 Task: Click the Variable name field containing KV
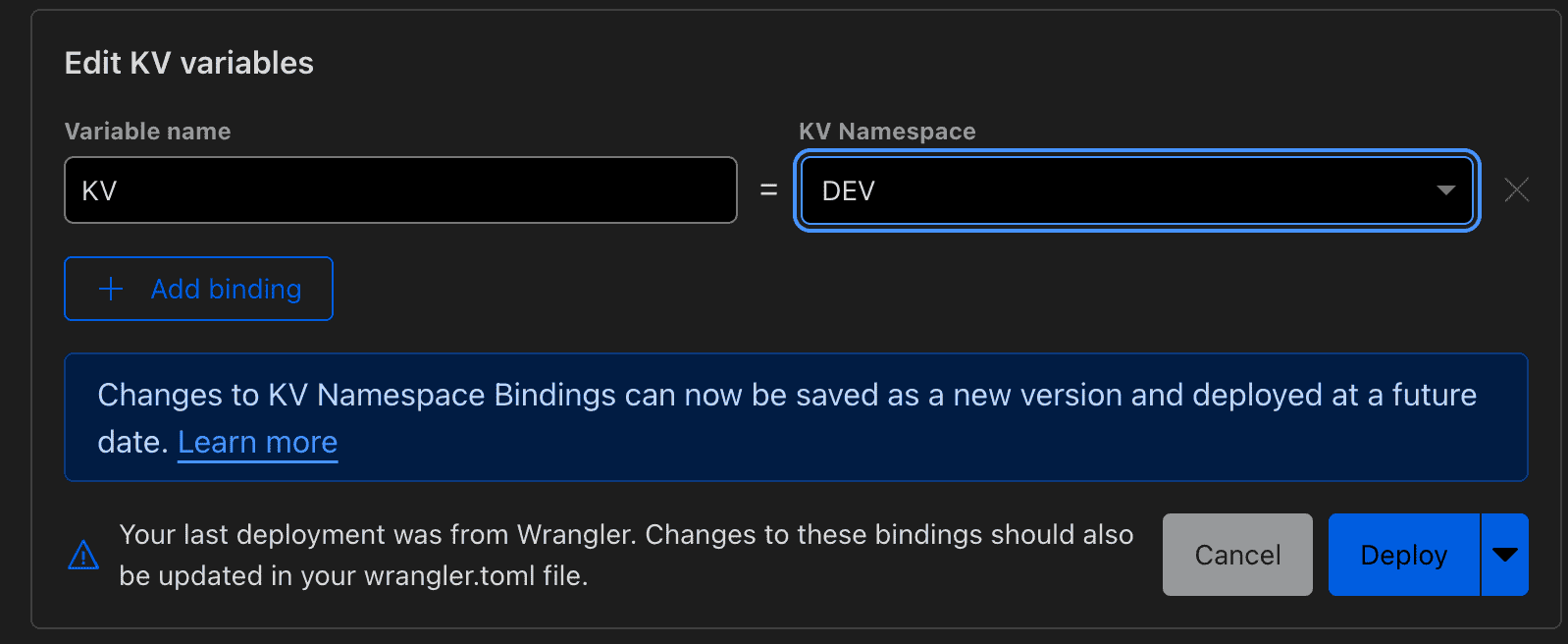point(400,189)
